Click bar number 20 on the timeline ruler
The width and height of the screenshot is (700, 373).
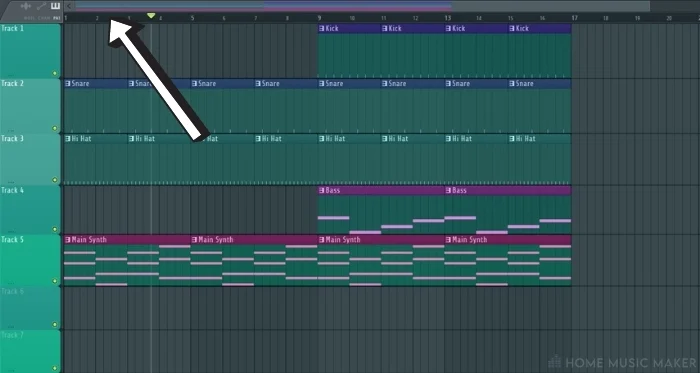(x=669, y=18)
